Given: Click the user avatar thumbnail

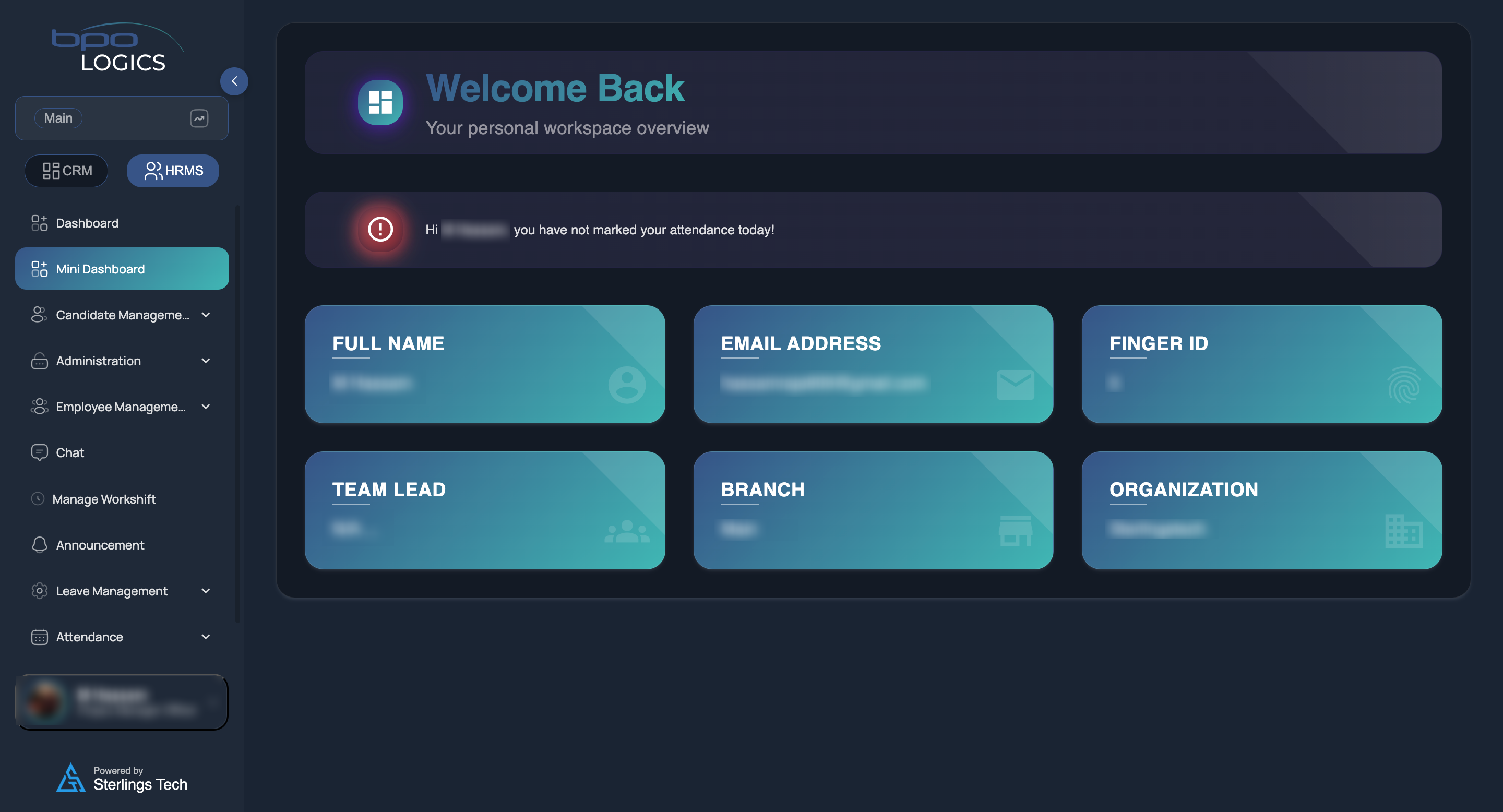Looking at the screenshot, I should [x=45, y=702].
